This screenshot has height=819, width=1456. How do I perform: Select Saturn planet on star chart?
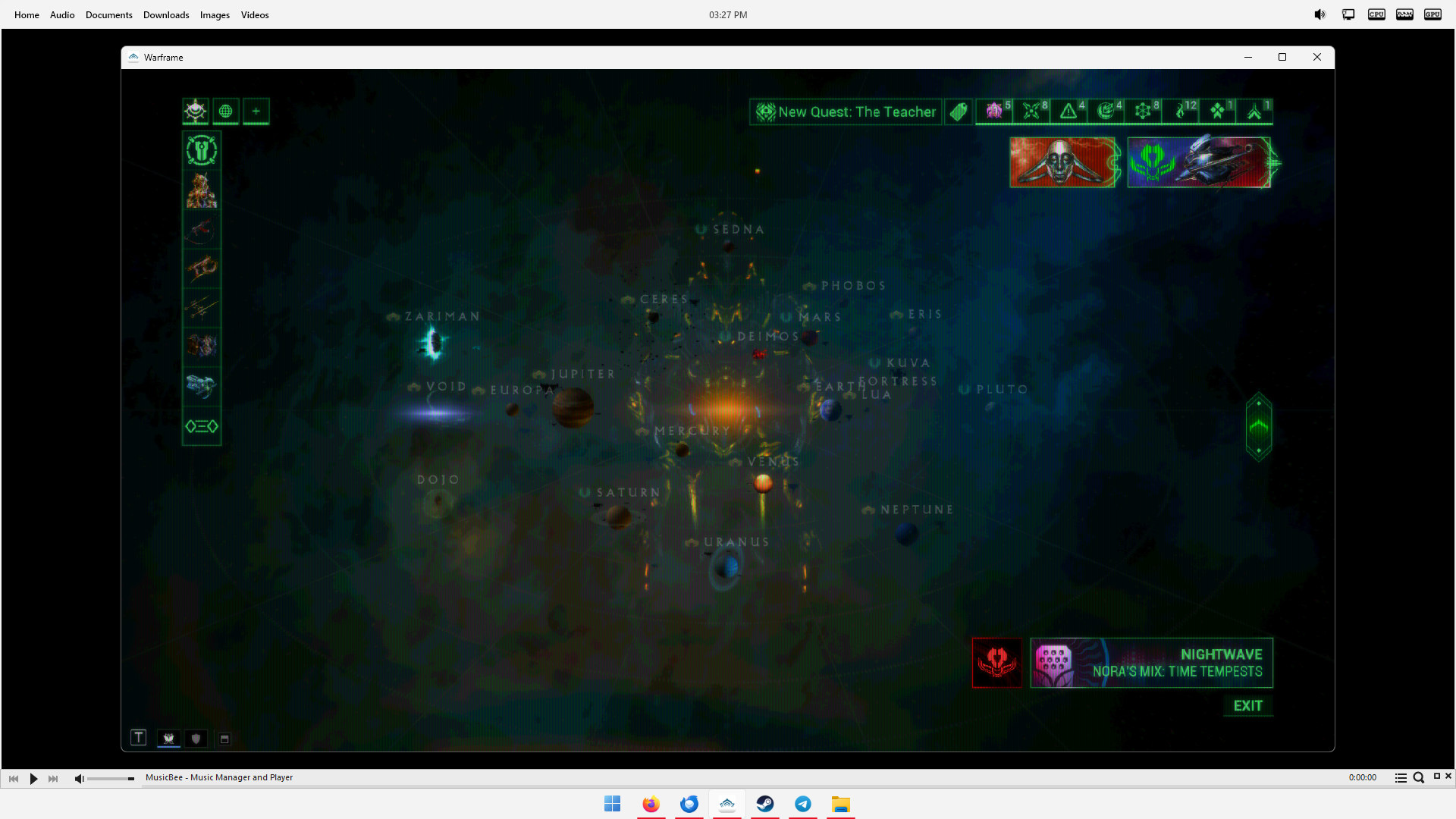pyautogui.click(x=618, y=517)
